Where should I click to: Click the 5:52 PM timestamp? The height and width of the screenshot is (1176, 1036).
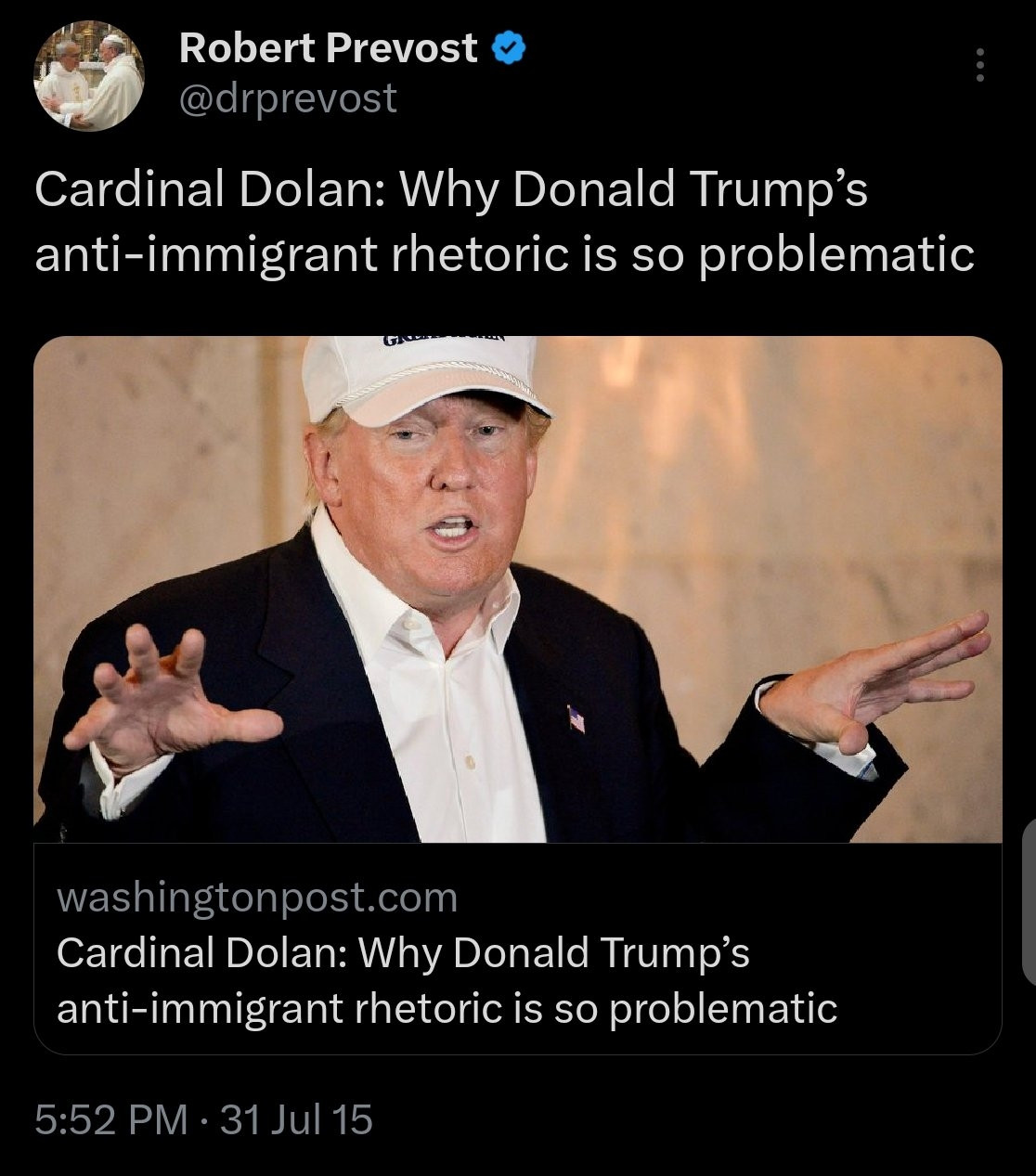tap(111, 1119)
